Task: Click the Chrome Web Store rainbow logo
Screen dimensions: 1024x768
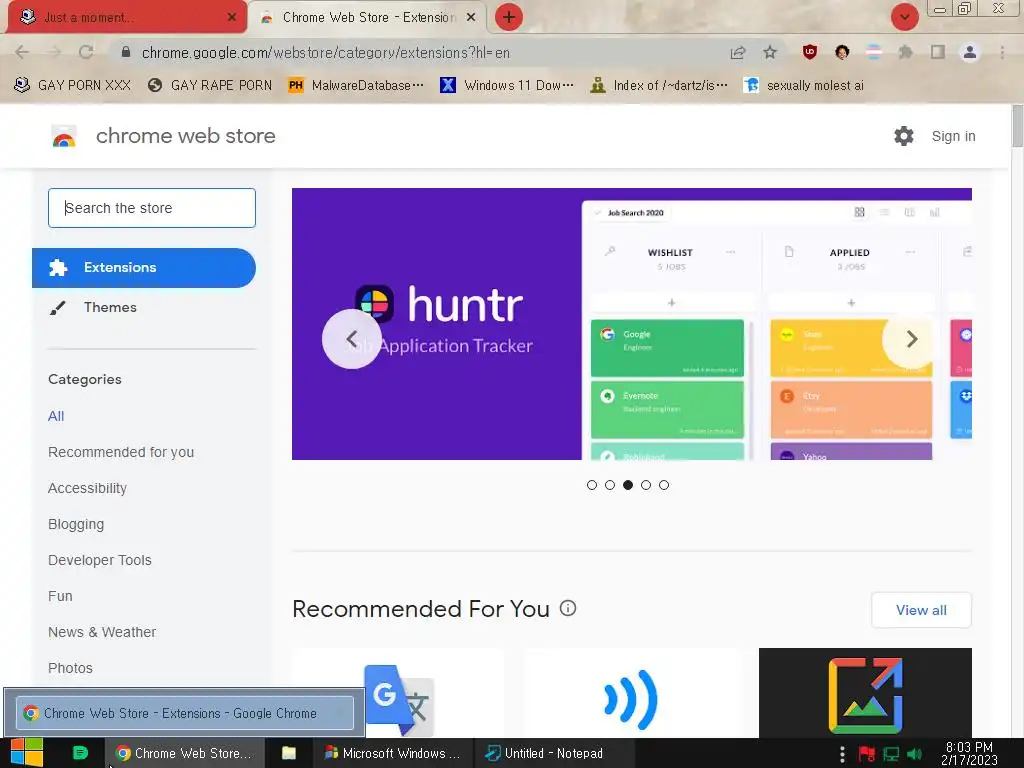Action: [64, 136]
